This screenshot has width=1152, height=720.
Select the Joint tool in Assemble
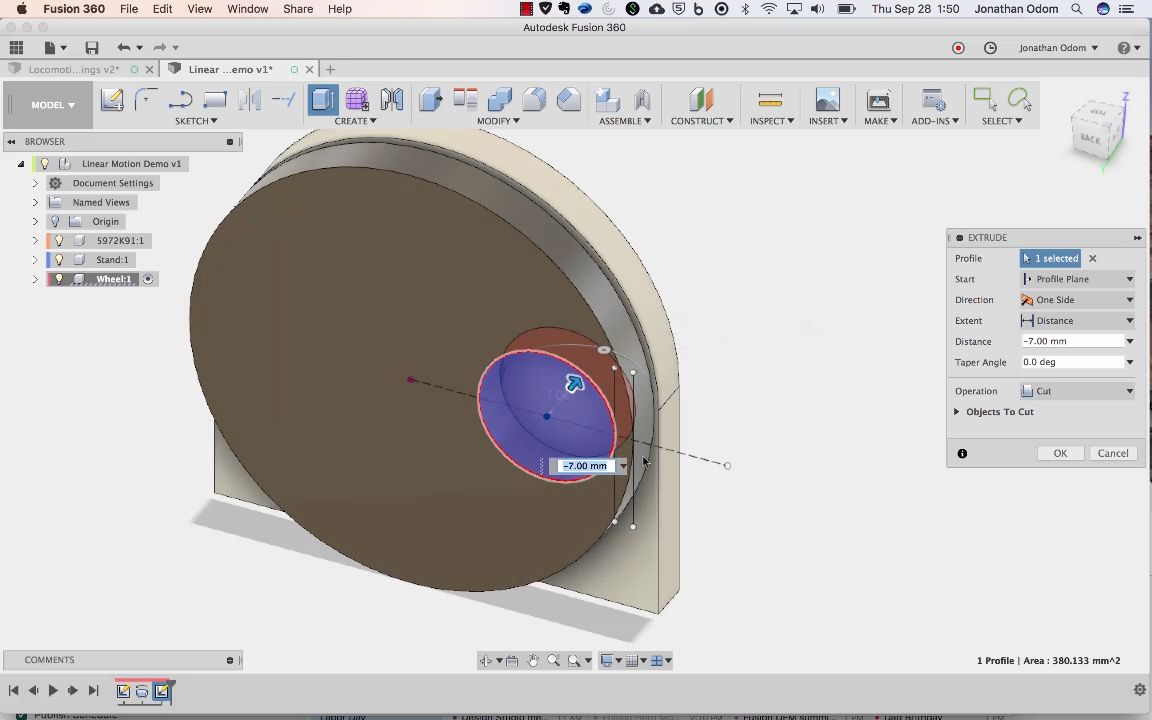(x=642, y=99)
